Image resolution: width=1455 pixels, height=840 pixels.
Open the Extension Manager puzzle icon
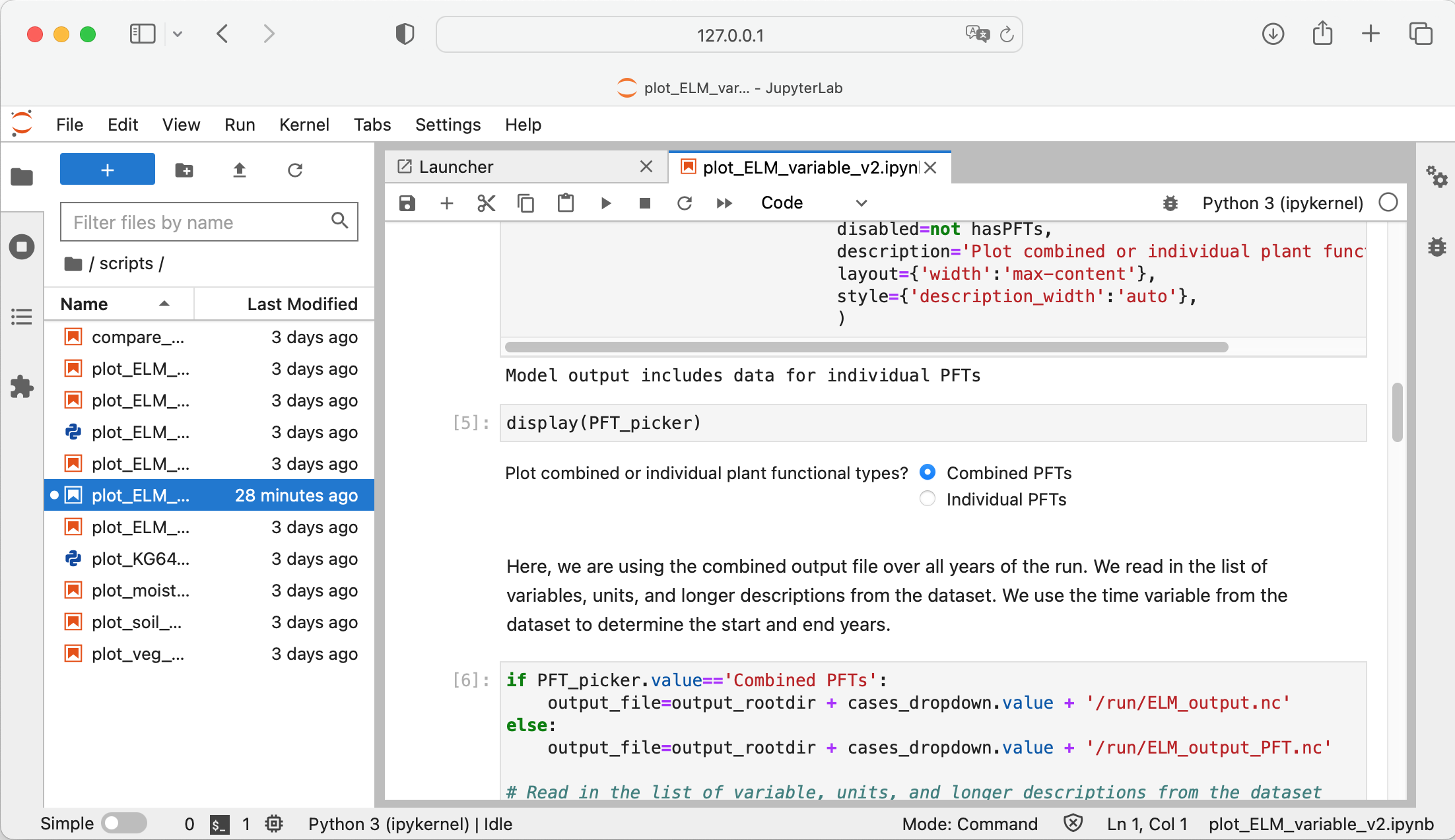click(x=22, y=387)
